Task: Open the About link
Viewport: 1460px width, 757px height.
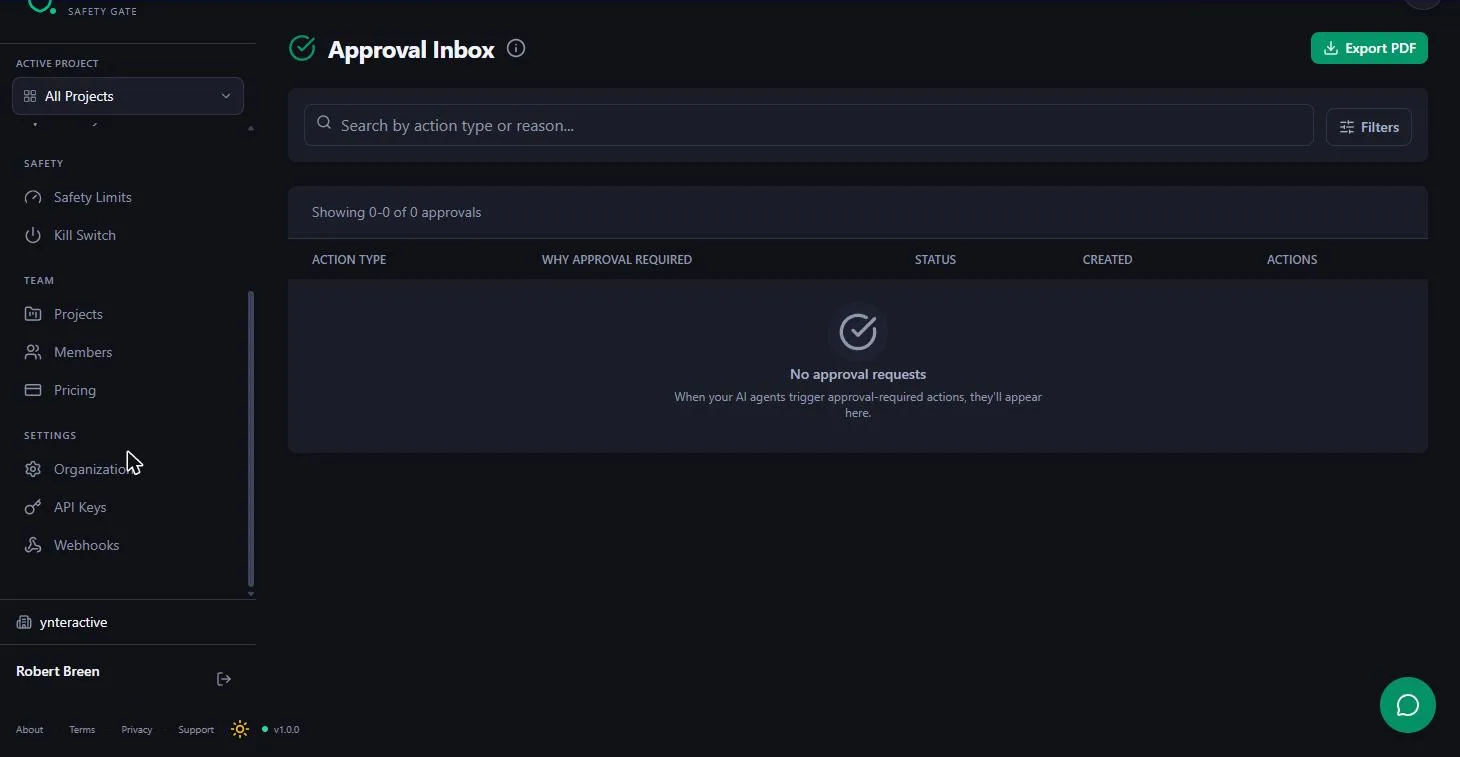Action: tap(30, 729)
